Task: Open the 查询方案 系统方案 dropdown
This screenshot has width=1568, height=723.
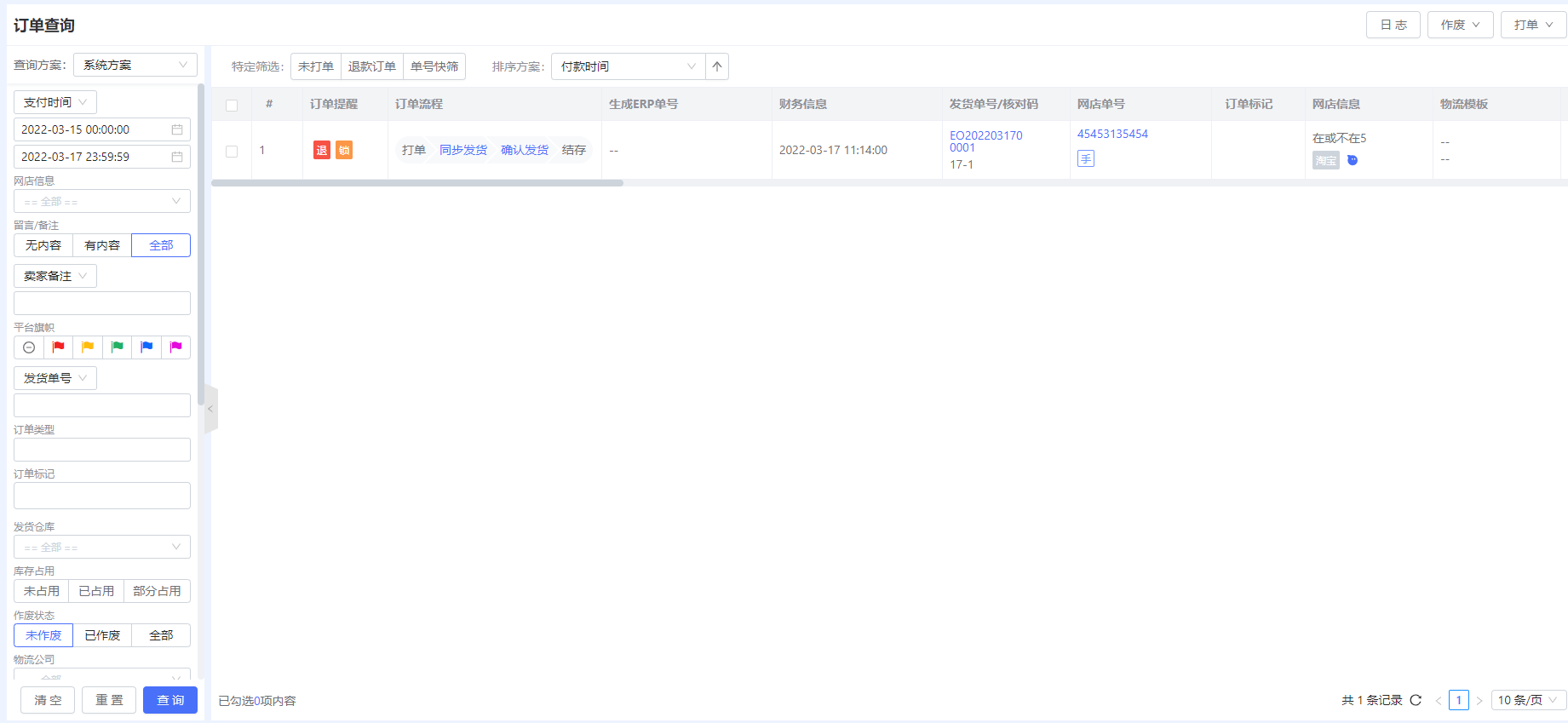Action: point(135,65)
